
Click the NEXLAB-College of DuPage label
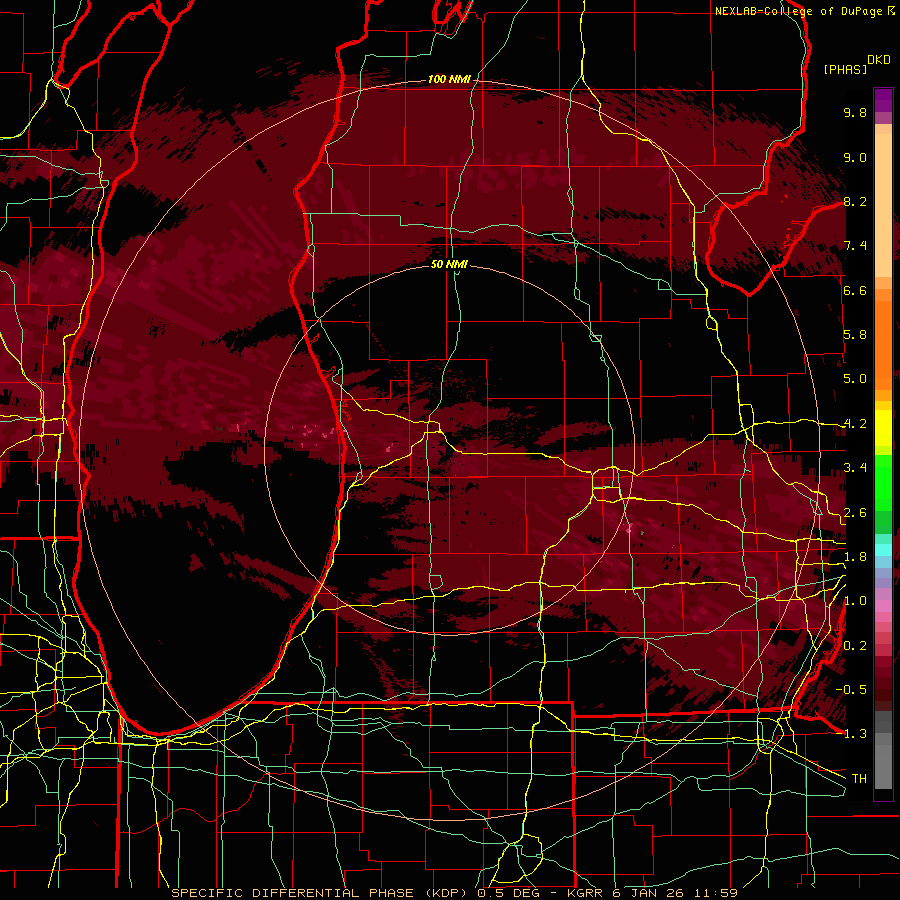[800, 11]
